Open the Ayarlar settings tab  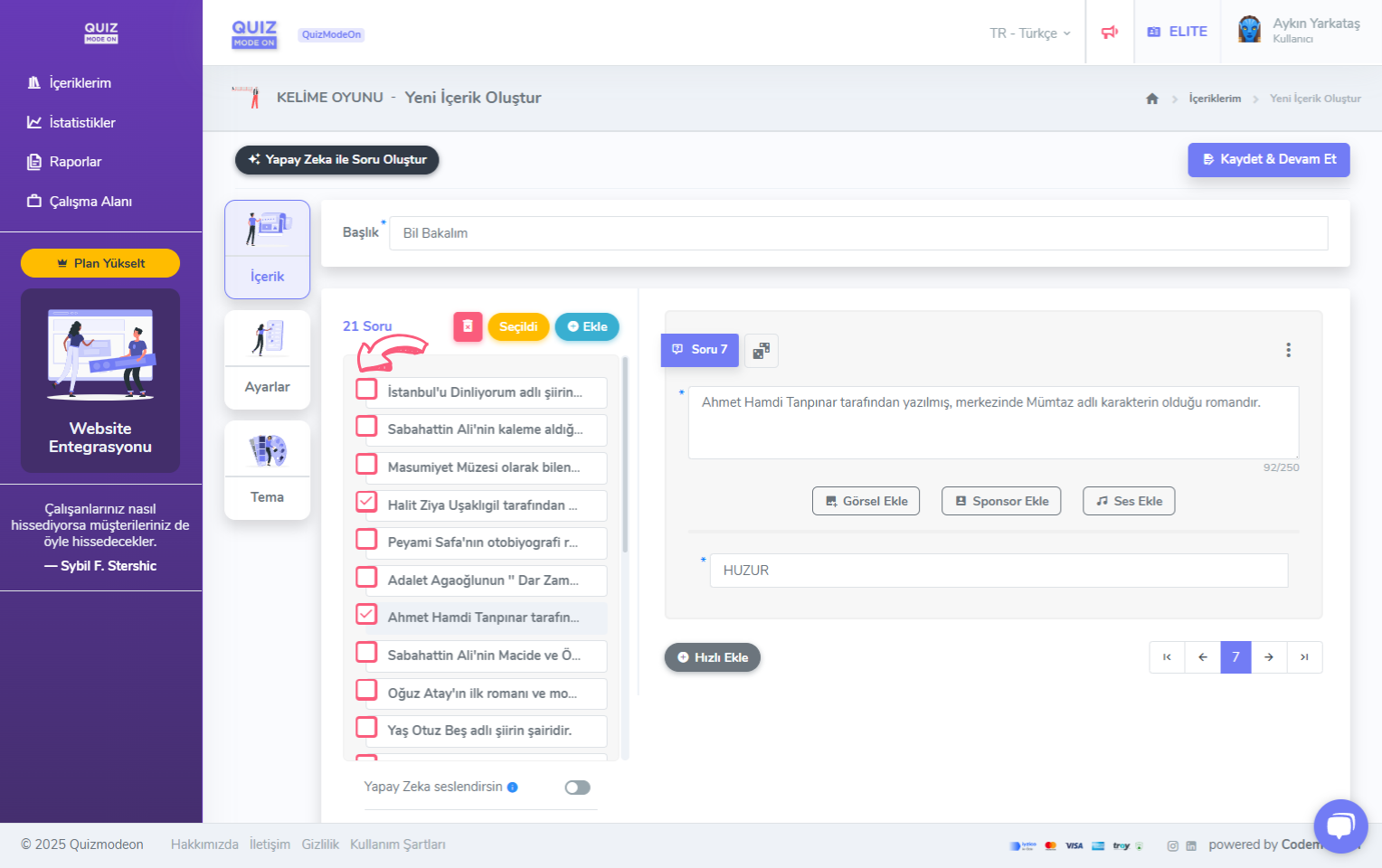click(267, 360)
